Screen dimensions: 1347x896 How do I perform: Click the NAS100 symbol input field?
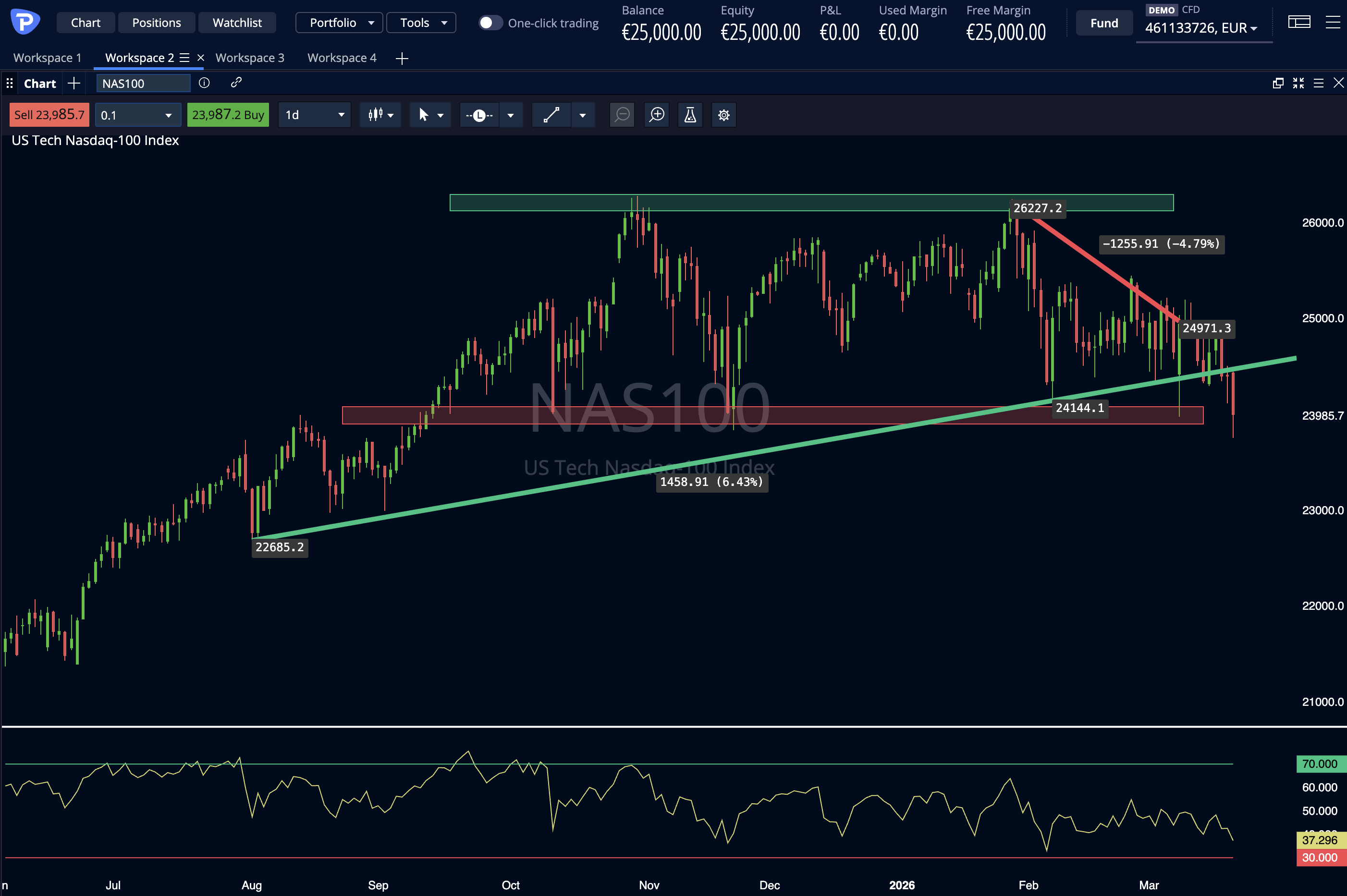click(x=142, y=83)
